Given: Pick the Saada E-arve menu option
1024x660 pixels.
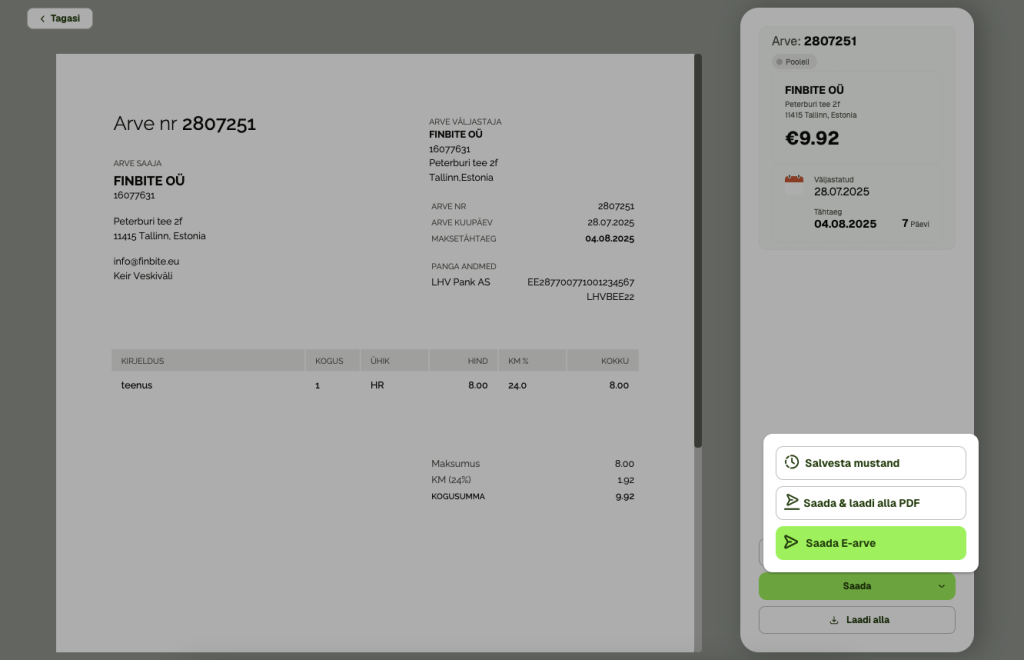Looking at the screenshot, I should (871, 542).
